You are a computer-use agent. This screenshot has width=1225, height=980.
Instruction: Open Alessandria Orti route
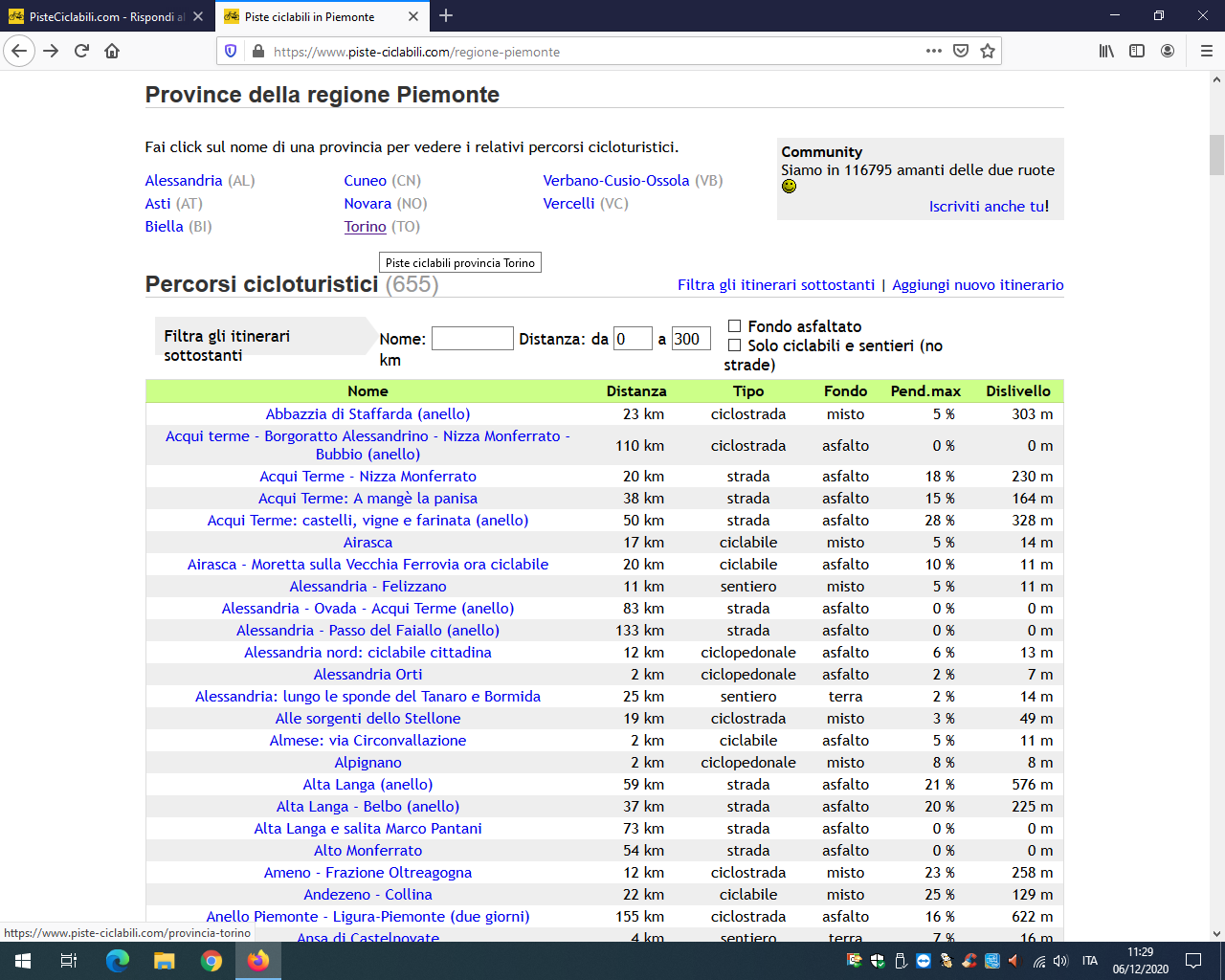368,675
